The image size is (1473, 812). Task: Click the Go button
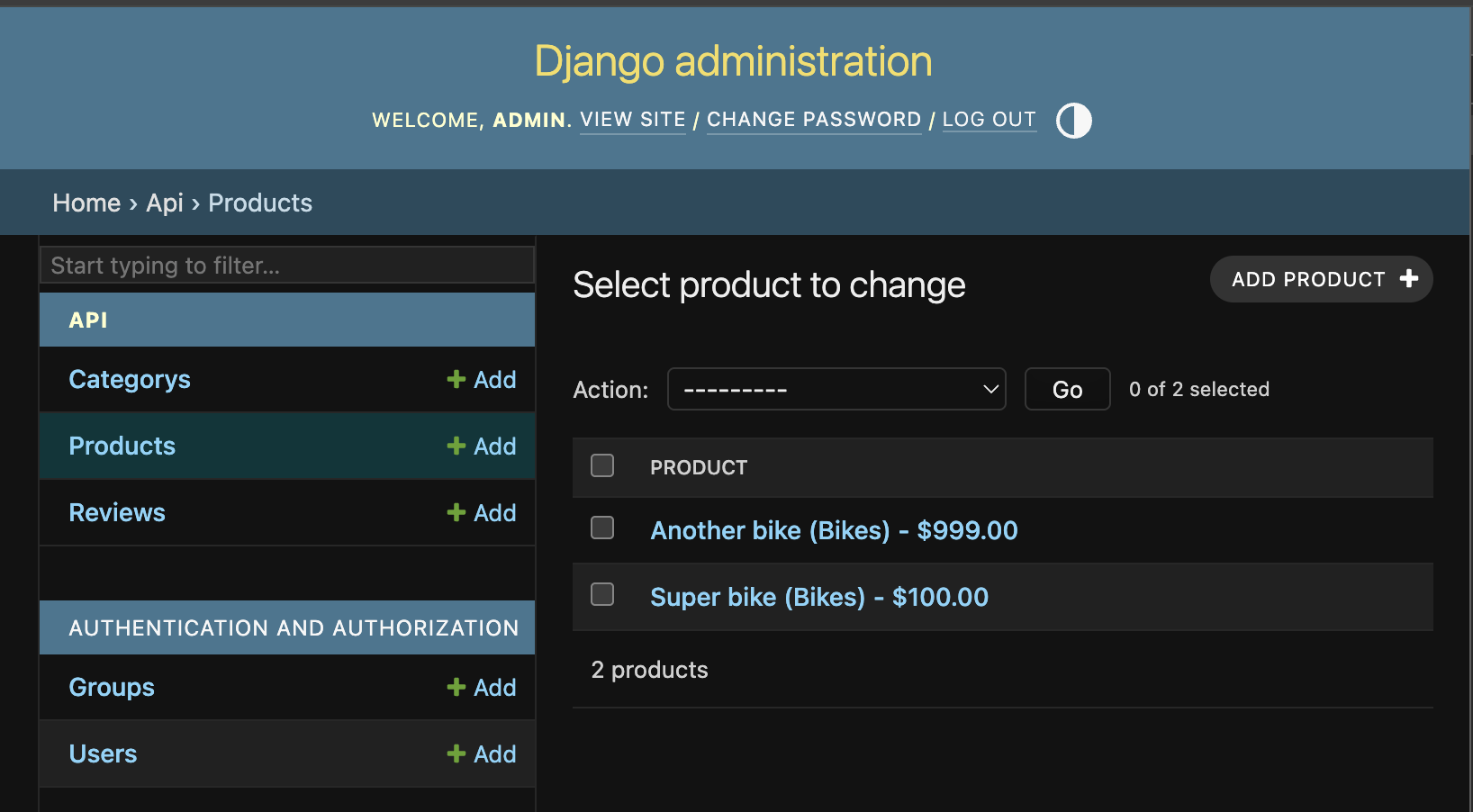click(x=1067, y=389)
